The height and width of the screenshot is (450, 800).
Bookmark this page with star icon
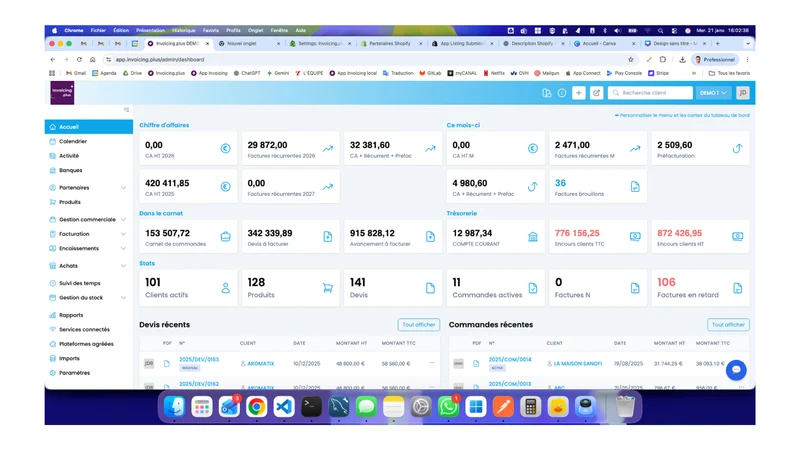point(631,60)
